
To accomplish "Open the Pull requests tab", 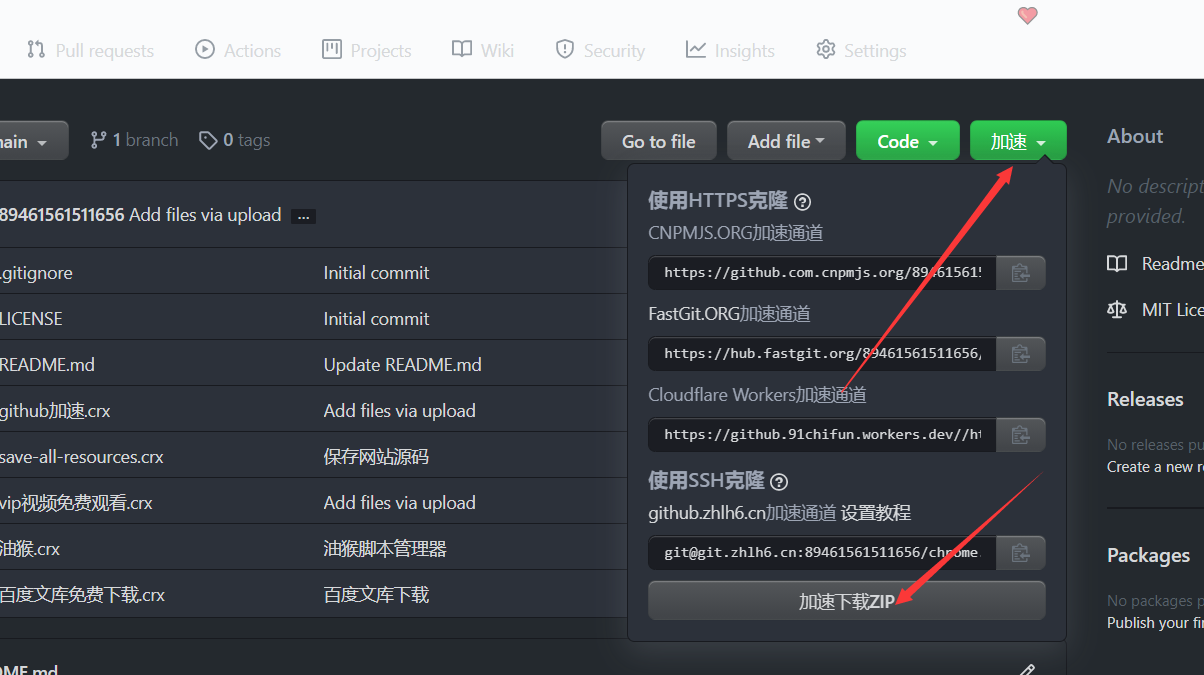I will pyautogui.click(x=90, y=50).
